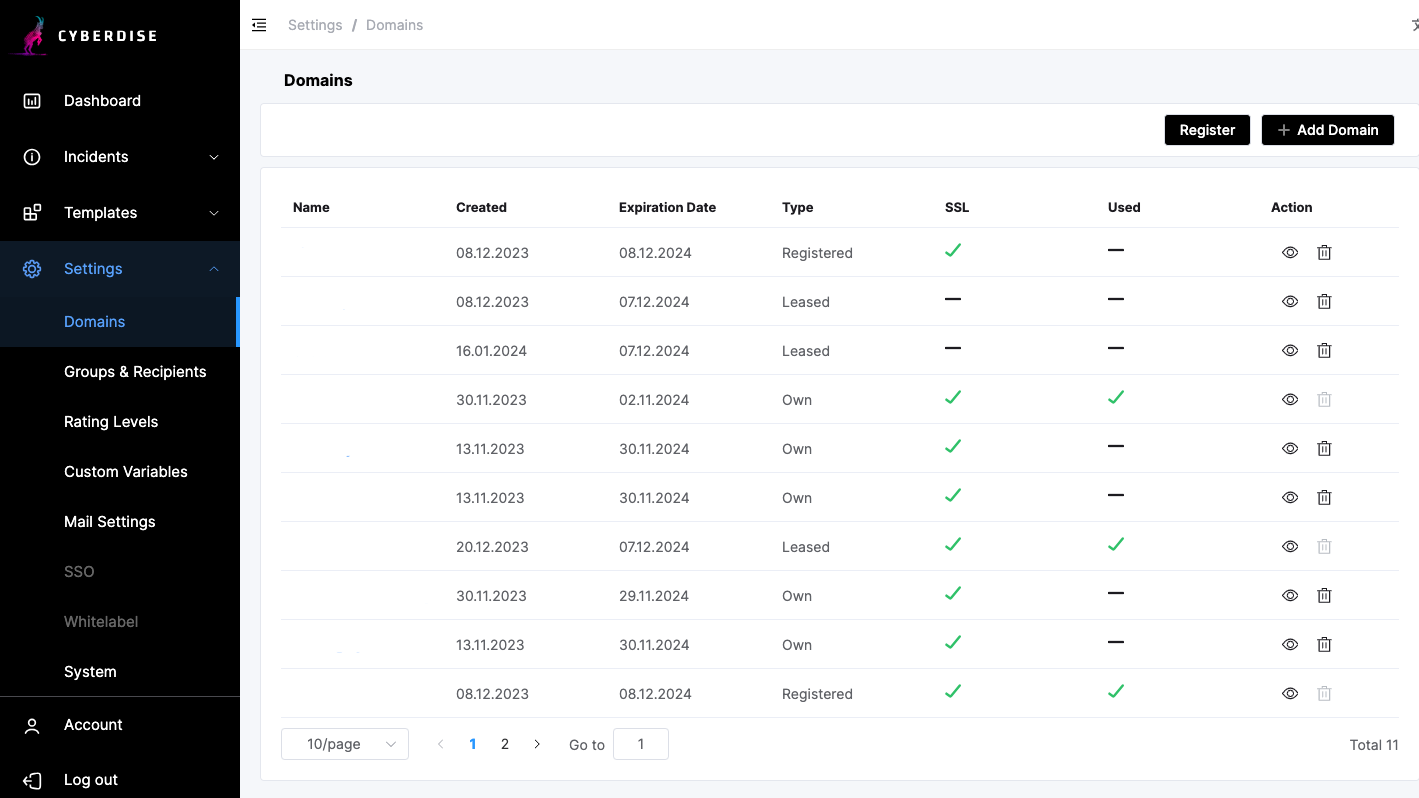This screenshot has height=798, width=1419.
Task: Click the Register button
Action: click(1207, 130)
